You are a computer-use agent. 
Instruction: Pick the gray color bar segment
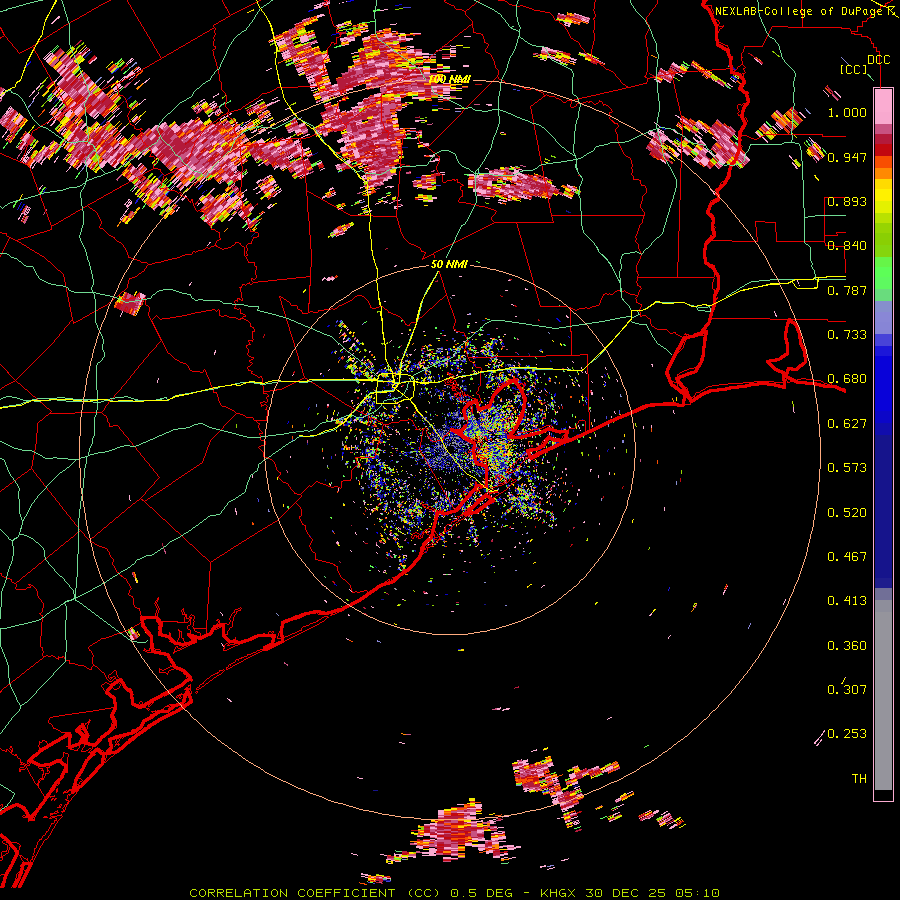(x=883, y=695)
